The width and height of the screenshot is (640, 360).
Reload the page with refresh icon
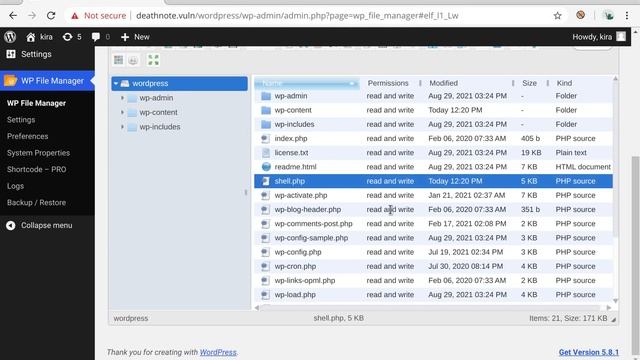[51, 16]
